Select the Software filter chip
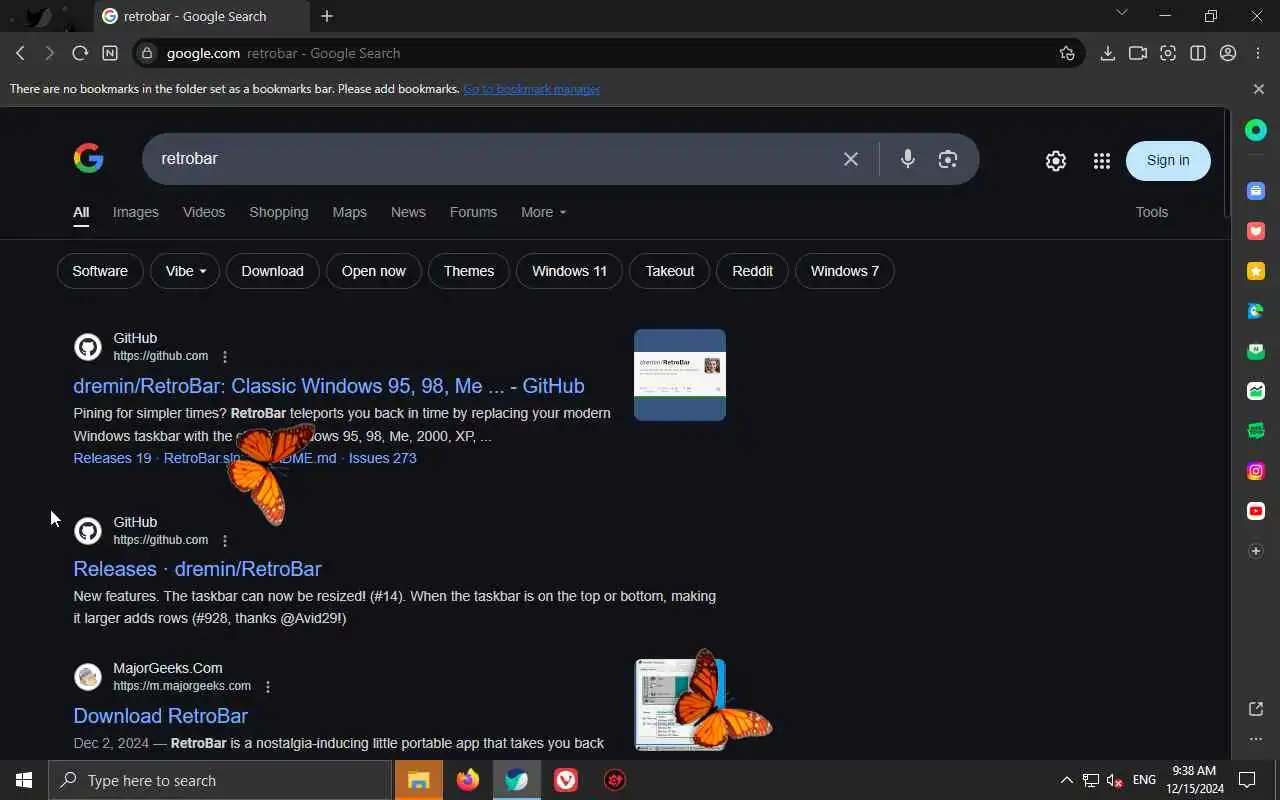1280x800 pixels. point(100,271)
